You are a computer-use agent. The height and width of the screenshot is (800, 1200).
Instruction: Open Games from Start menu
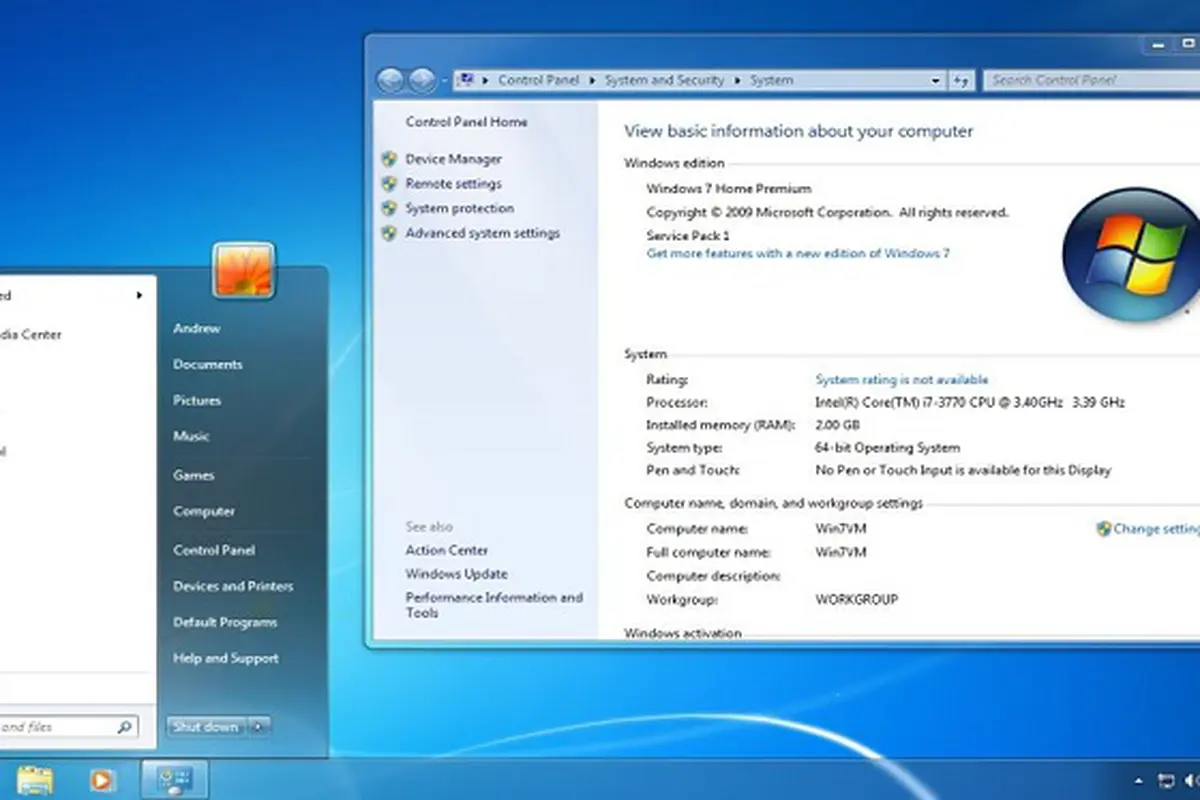click(194, 475)
